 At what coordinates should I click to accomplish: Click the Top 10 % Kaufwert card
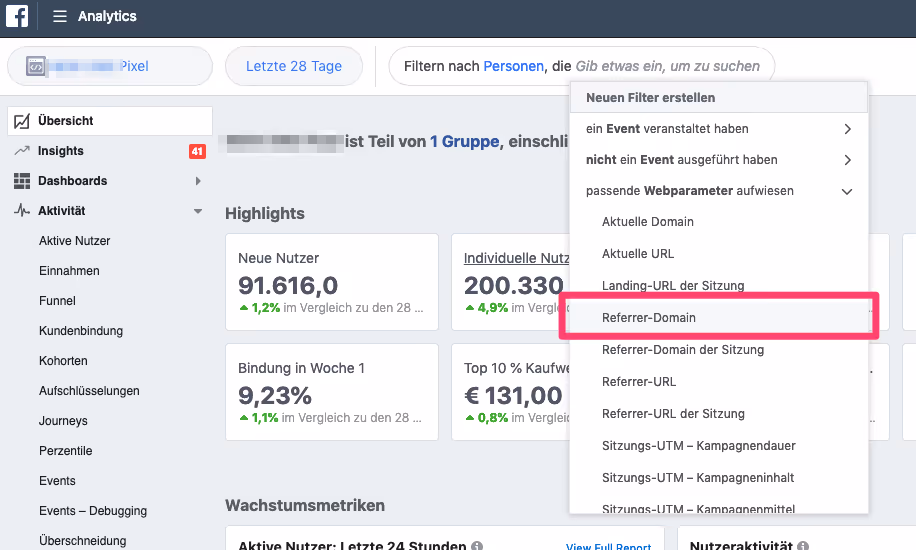(511, 392)
